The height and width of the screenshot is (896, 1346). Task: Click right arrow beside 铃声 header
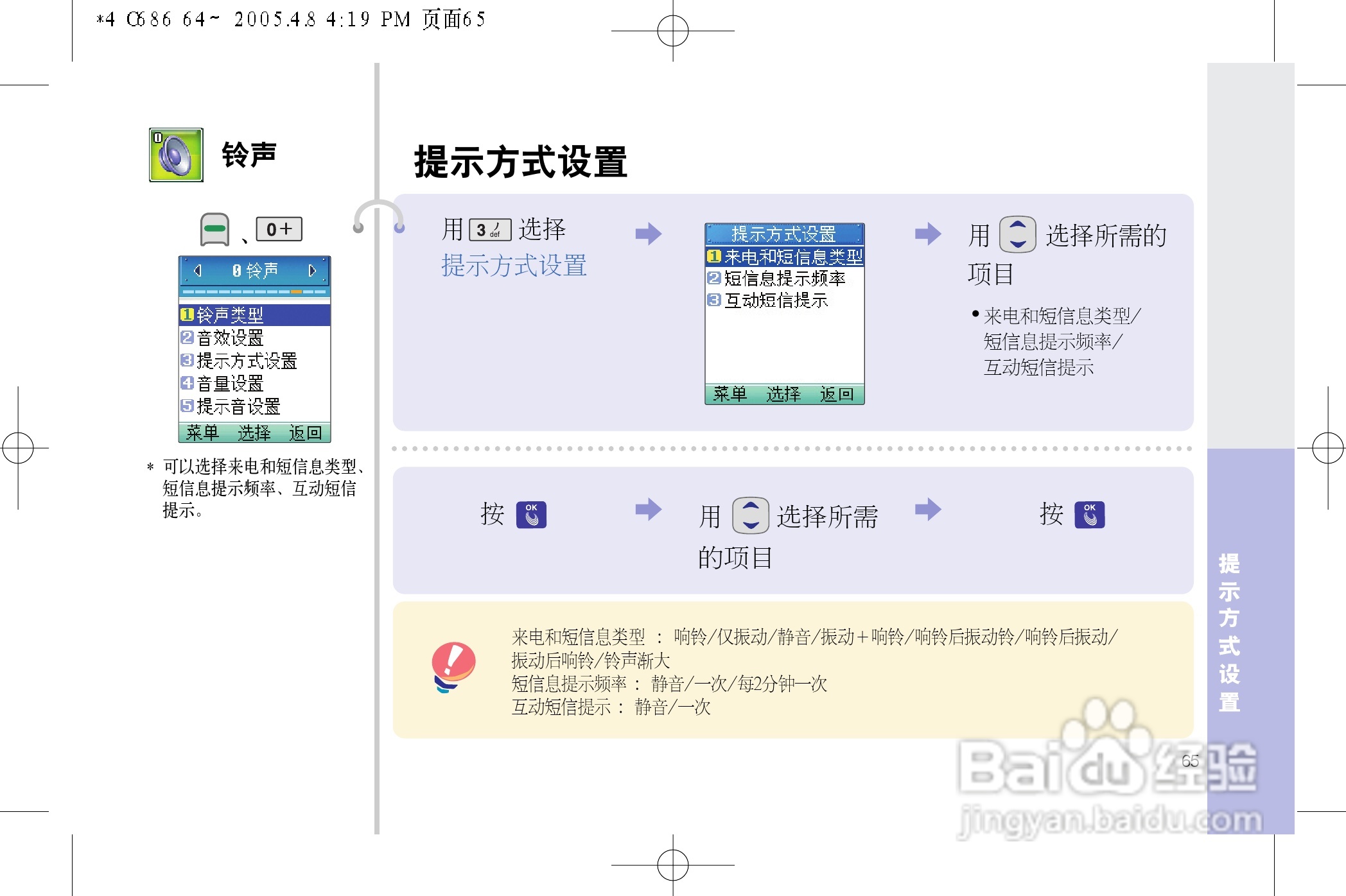tap(313, 270)
